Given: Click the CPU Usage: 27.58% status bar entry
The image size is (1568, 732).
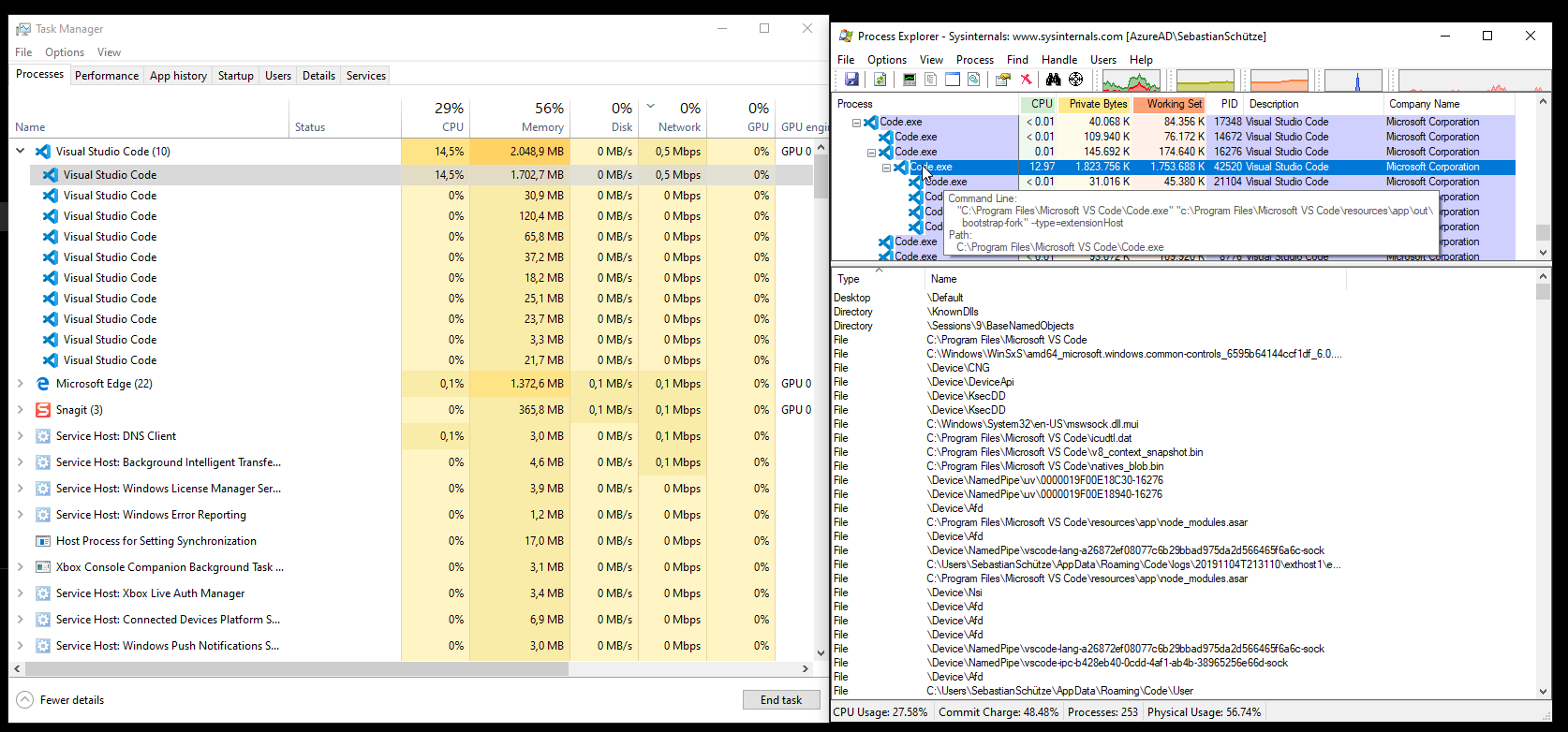Looking at the screenshot, I should pyautogui.click(x=880, y=712).
